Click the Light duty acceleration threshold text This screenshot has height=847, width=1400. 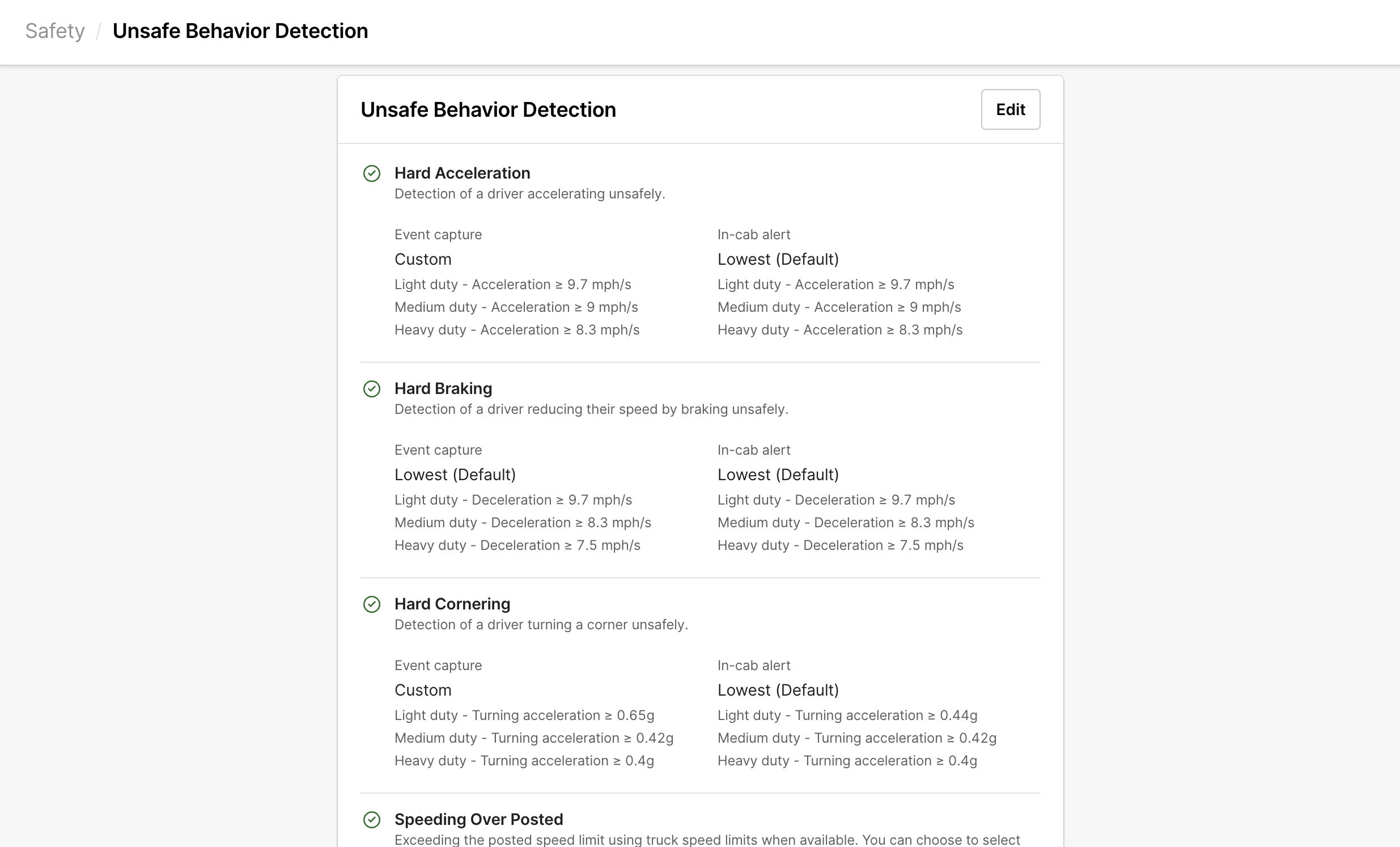click(x=512, y=284)
